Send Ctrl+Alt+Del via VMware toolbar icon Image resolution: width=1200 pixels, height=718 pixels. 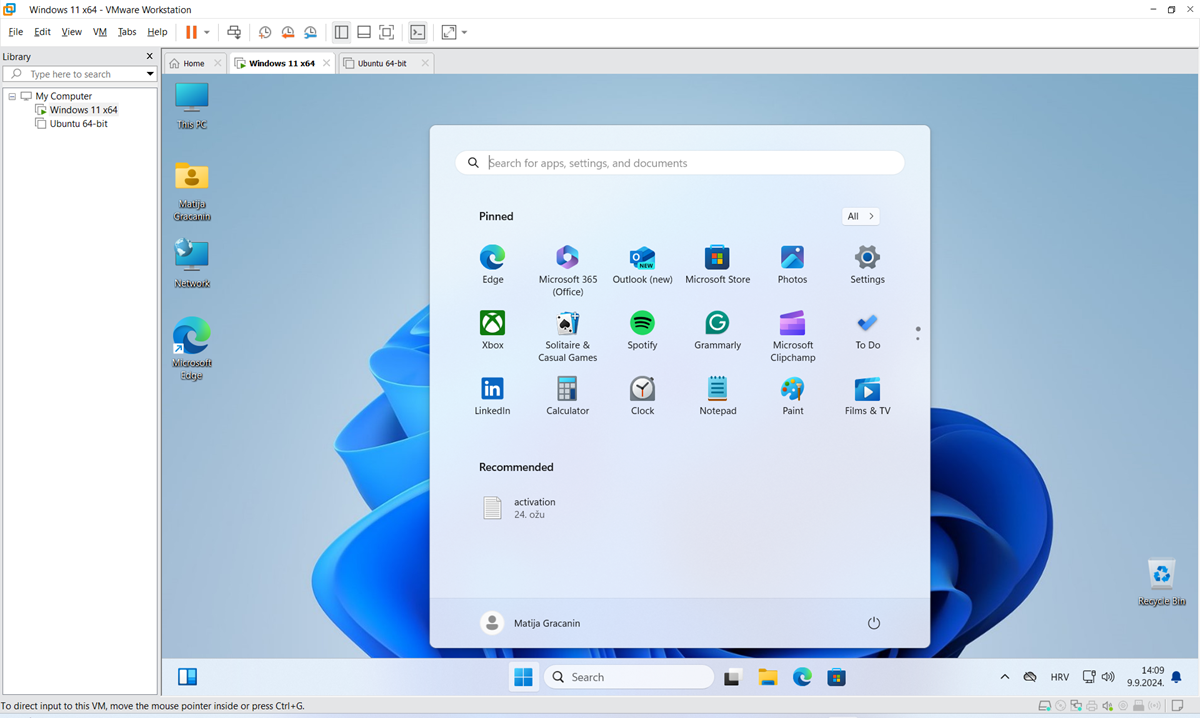(x=233, y=32)
